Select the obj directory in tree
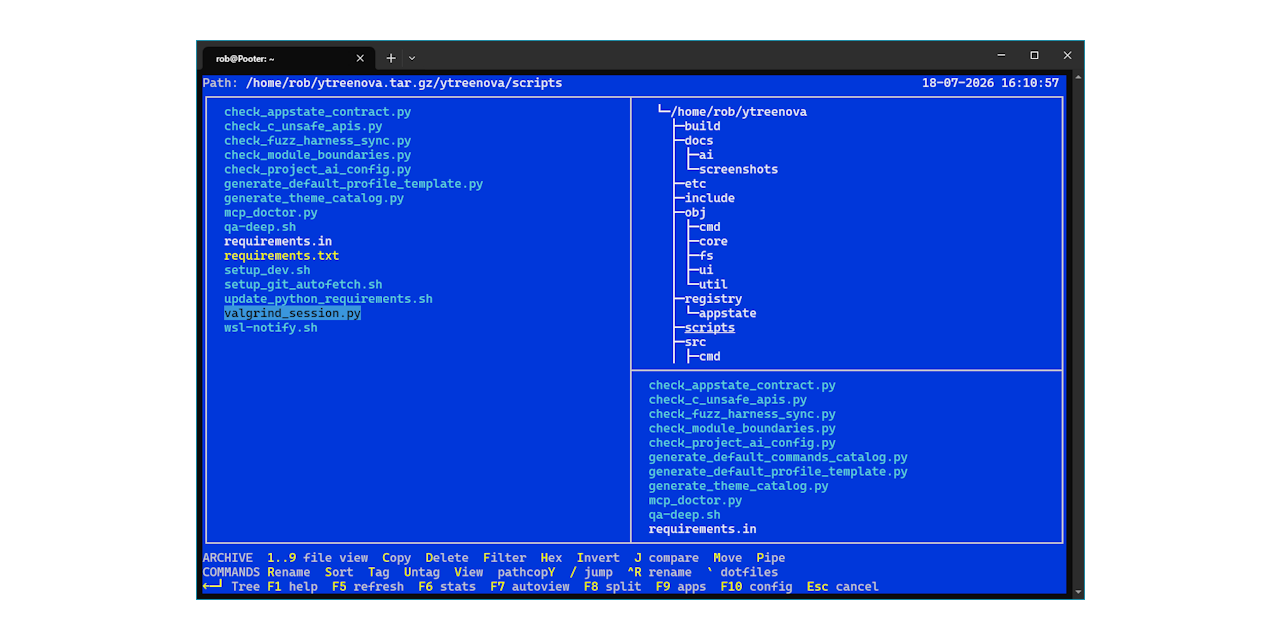This screenshot has height=640, width=1280. tap(695, 213)
